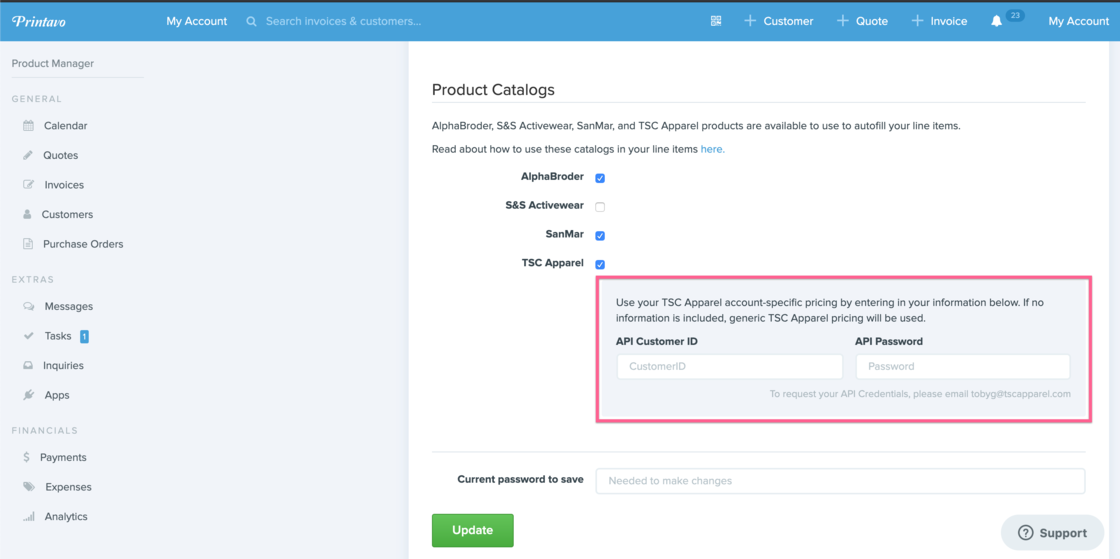
Task: Enable the S&S Activewear checkbox
Action: tap(600, 207)
